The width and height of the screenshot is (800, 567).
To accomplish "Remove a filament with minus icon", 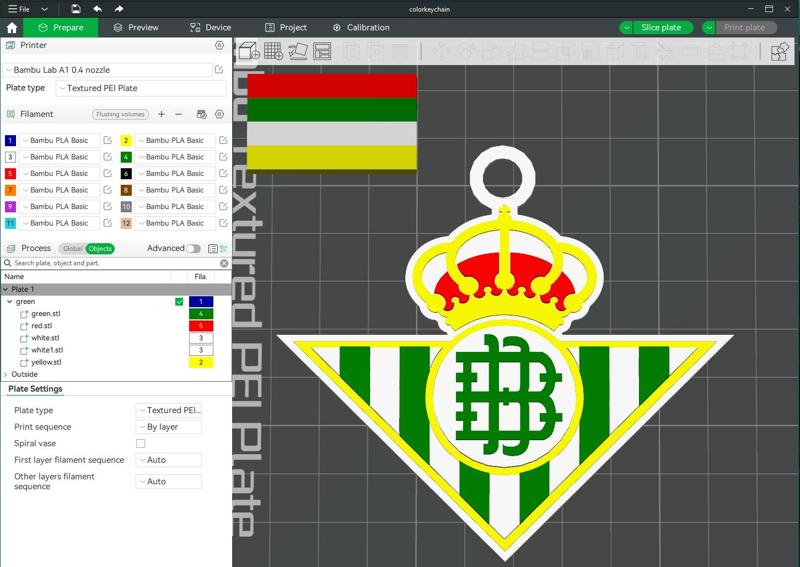I will [x=179, y=114].
